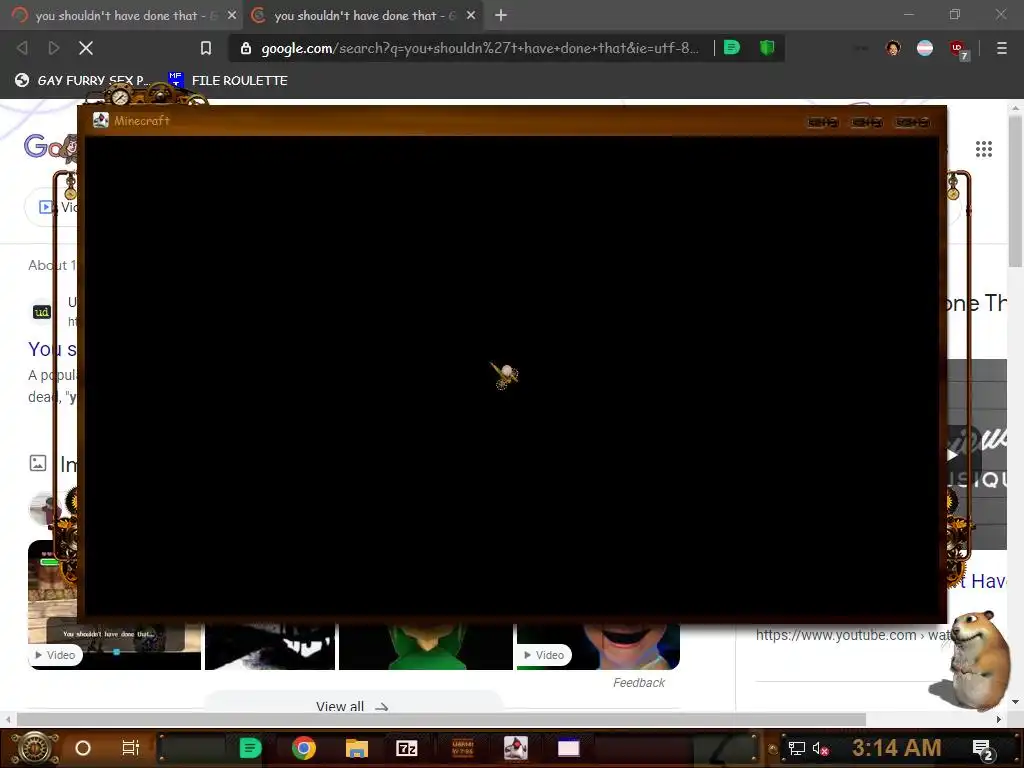Click the 3:14 AM taskbar clock
The width and height of the screenshot is (1024, 768).
coord(896,748)
